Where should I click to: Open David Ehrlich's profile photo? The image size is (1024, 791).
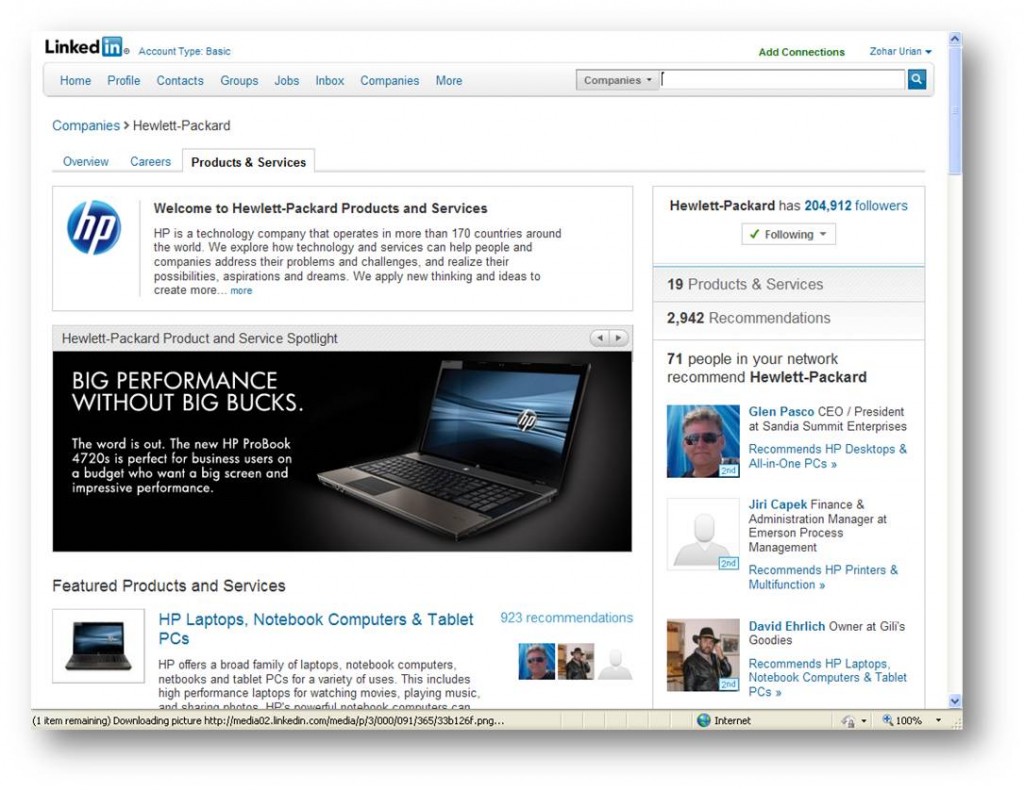coord(703,654)
